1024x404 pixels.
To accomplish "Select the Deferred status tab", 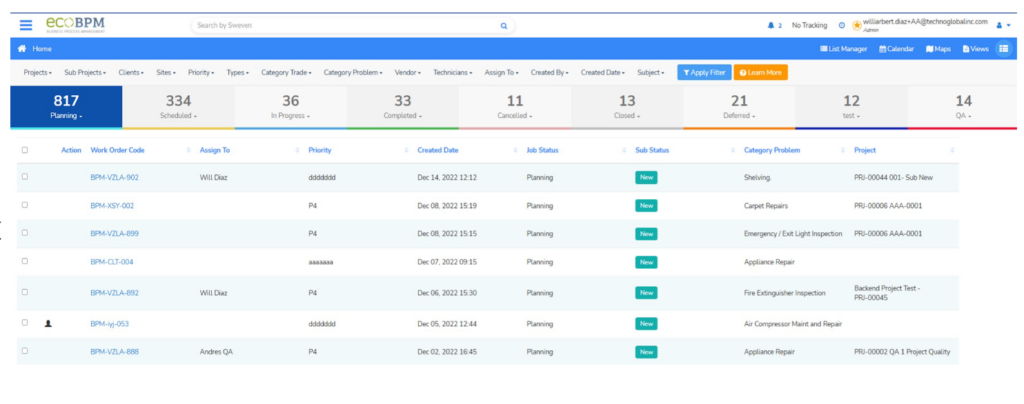I will pyautogui.click(x=739, y=107).
